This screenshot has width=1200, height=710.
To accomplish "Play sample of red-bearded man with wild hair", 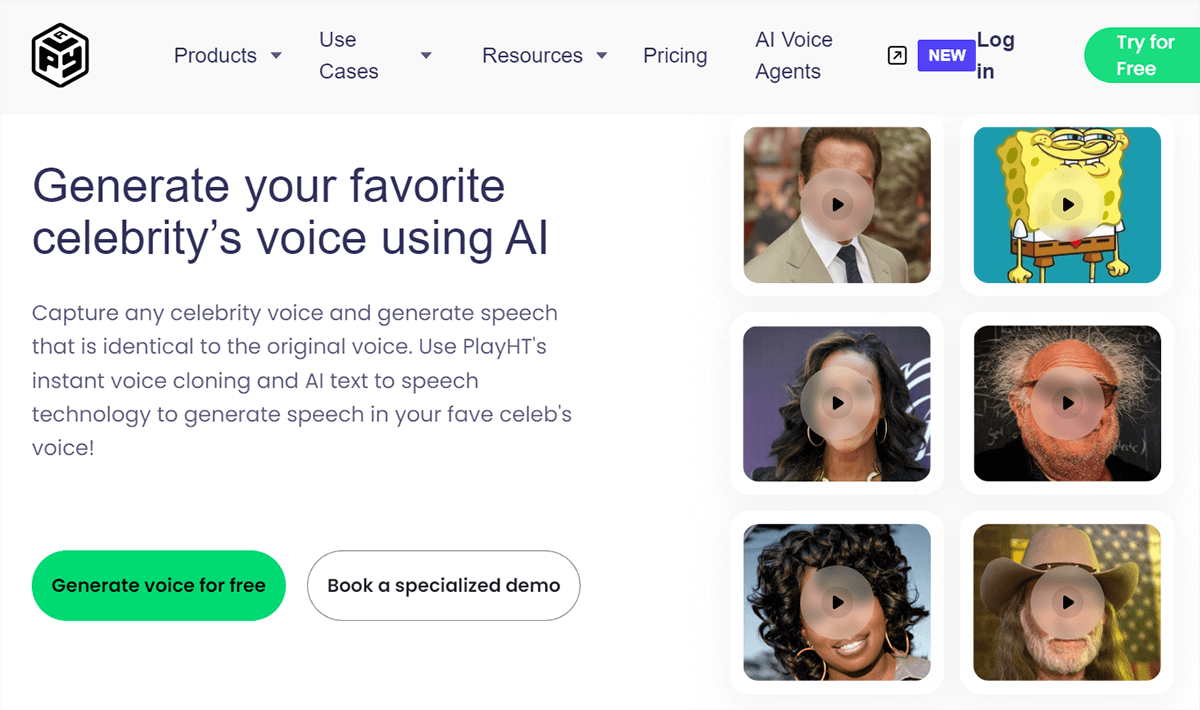I will point(1068,403).
